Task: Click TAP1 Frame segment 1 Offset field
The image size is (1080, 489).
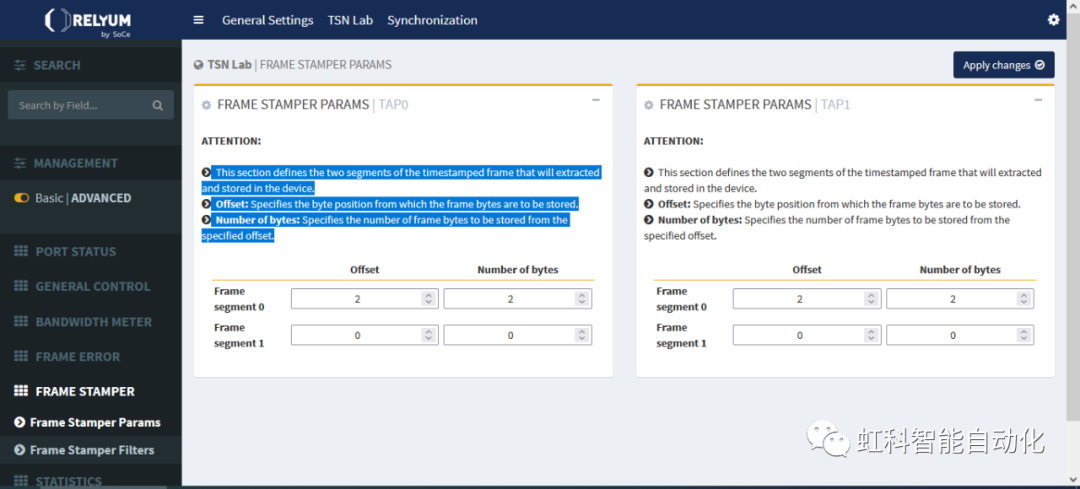Action: pyautogui.click(x=807, y=335)
